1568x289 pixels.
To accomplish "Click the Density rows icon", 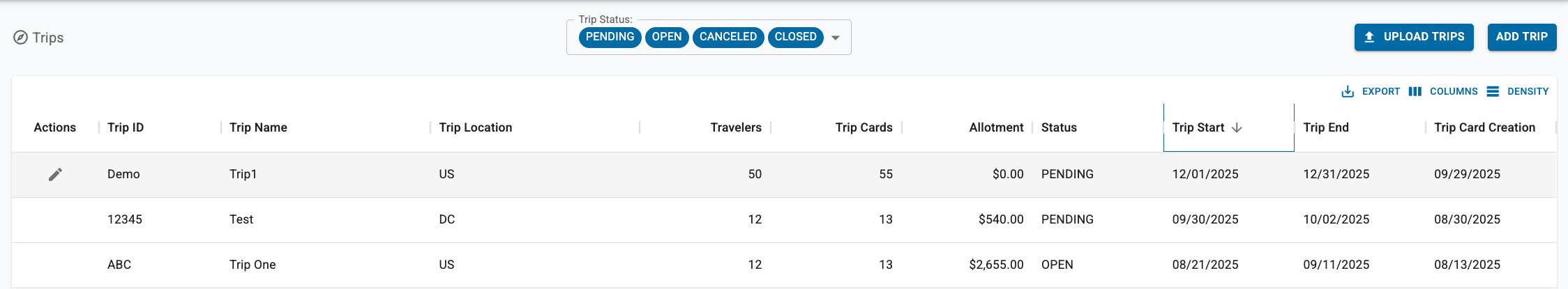I will click(x=1493, y=91).
